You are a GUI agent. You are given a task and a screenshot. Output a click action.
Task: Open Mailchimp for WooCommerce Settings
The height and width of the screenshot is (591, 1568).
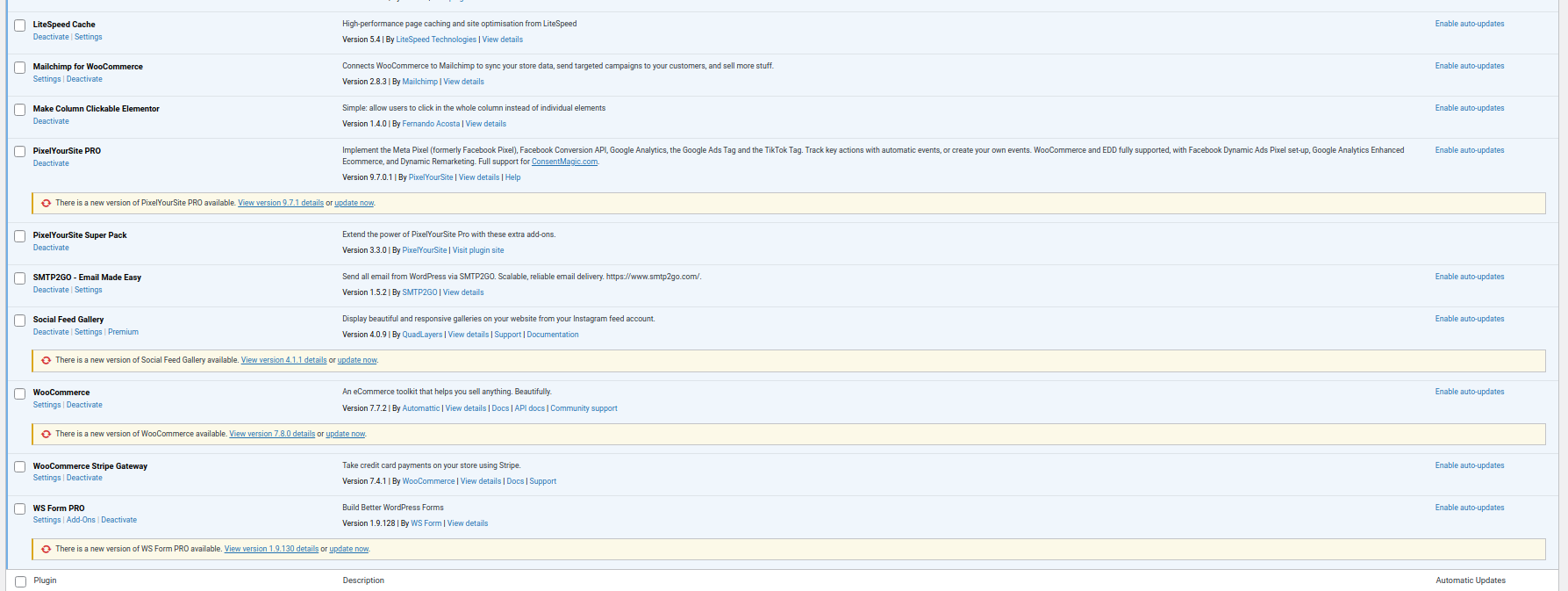click(47, 79)
